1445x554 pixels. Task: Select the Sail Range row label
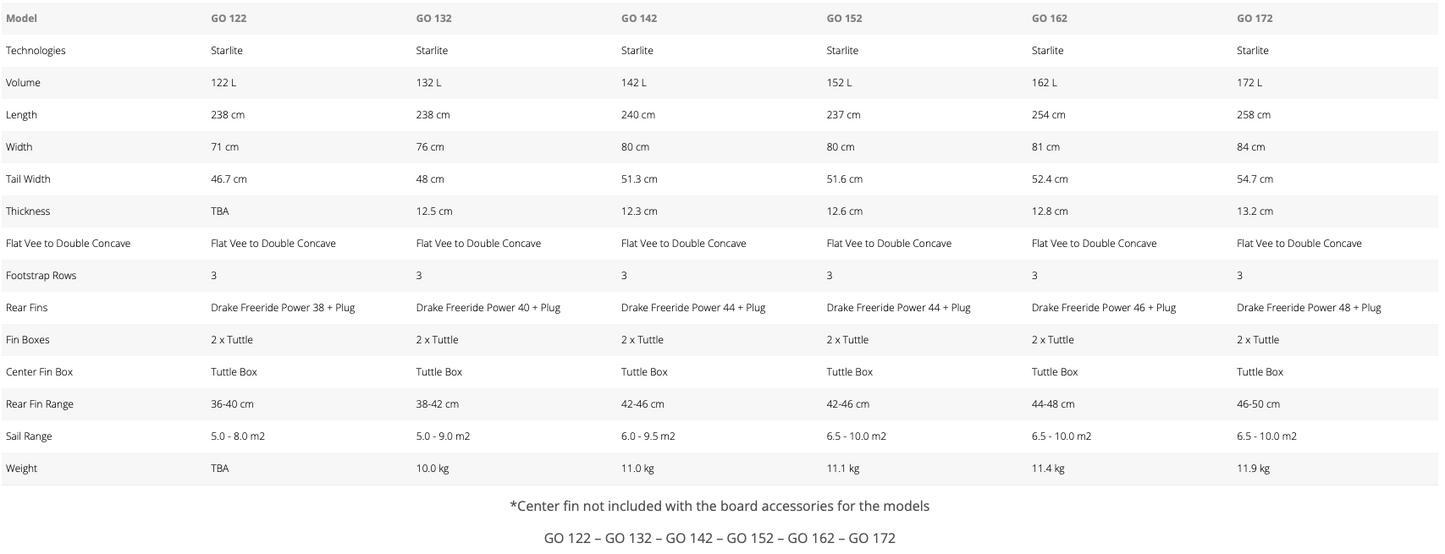tap(29, 436)
